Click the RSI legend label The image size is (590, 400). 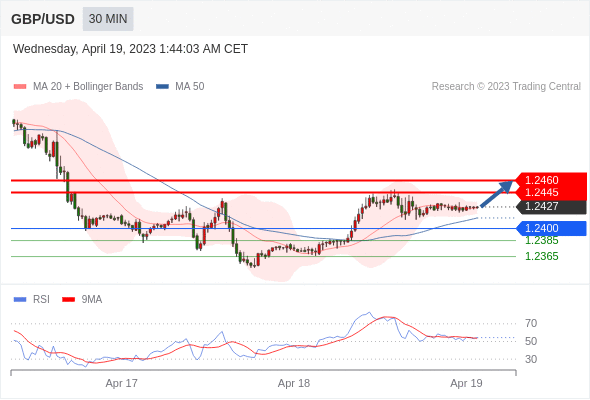pos(41,300)
